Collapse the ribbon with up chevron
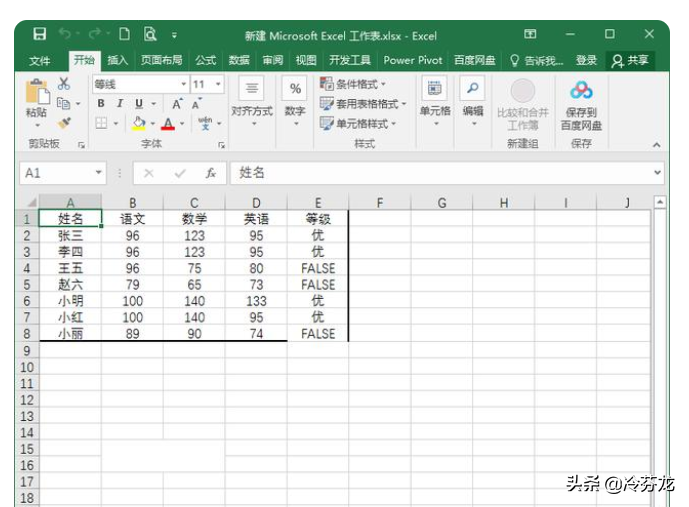This screenshot has height=507, width=689. tap(656, 145)
